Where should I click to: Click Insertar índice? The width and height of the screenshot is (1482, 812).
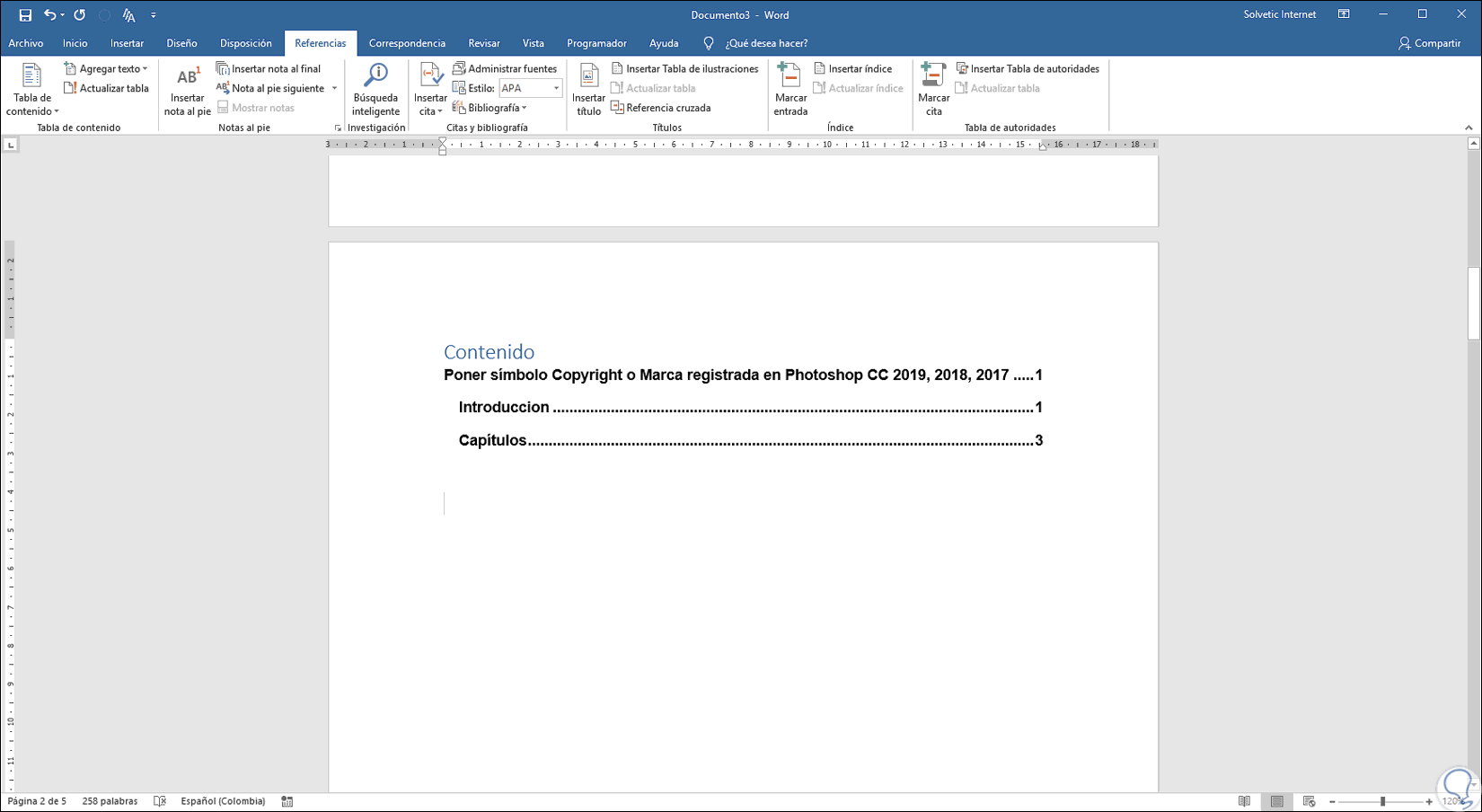pos(852,68)
